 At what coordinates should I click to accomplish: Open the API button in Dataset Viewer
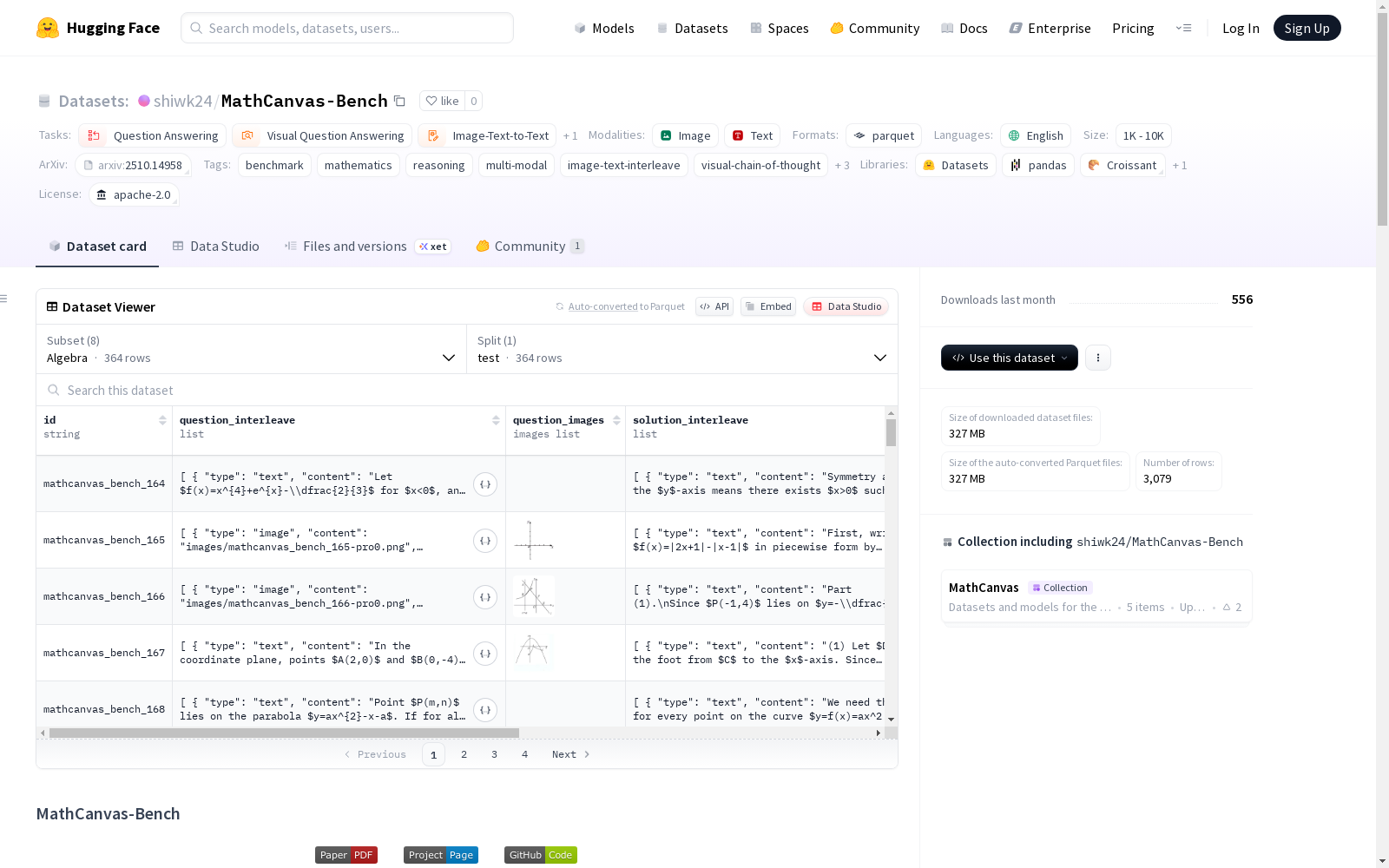714,306
